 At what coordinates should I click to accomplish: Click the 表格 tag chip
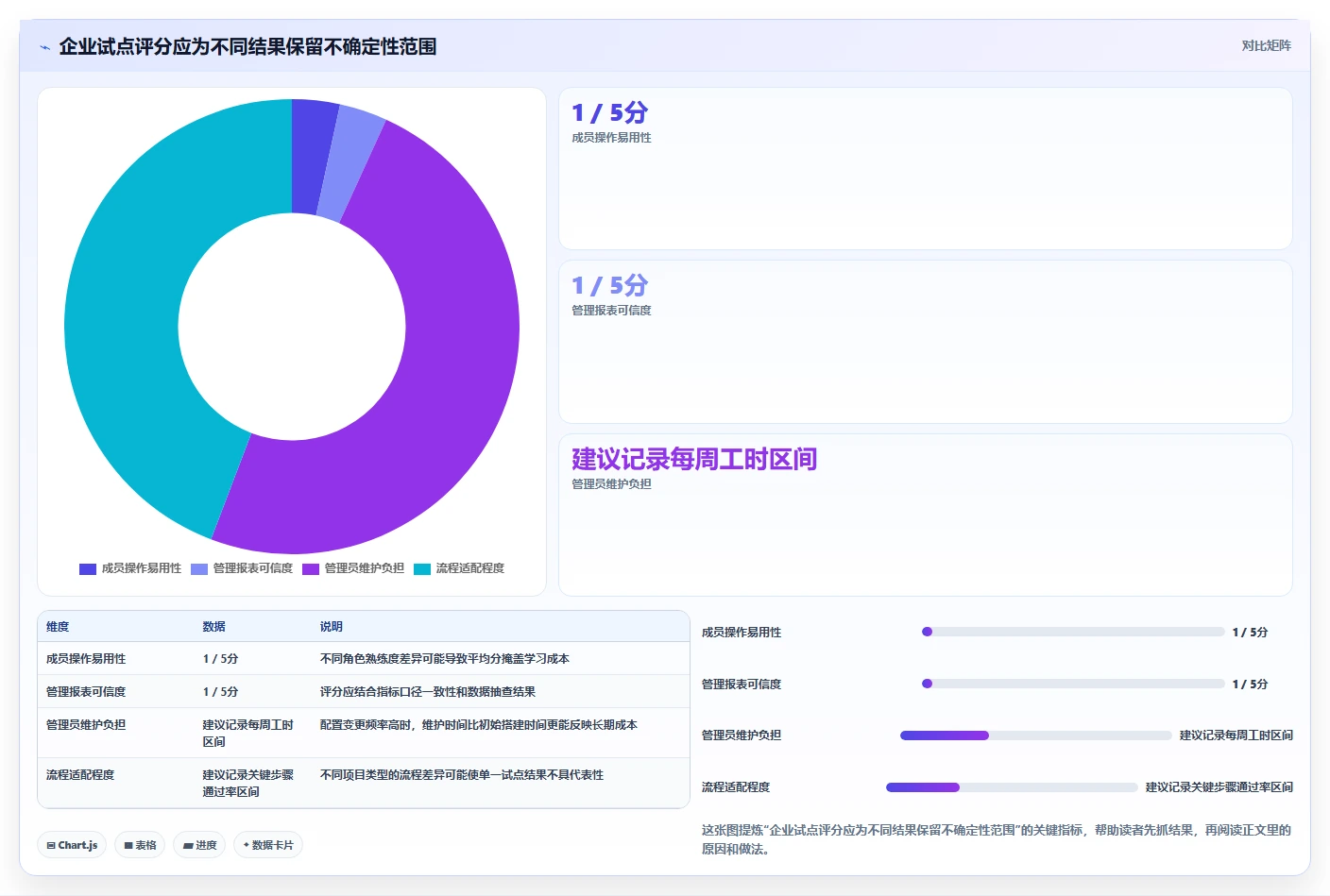140,845
